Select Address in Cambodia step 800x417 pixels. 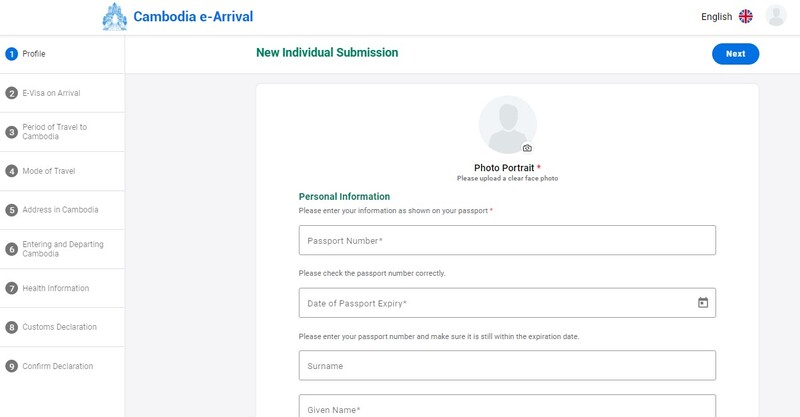pyautogui.click(x=62, y=210)
